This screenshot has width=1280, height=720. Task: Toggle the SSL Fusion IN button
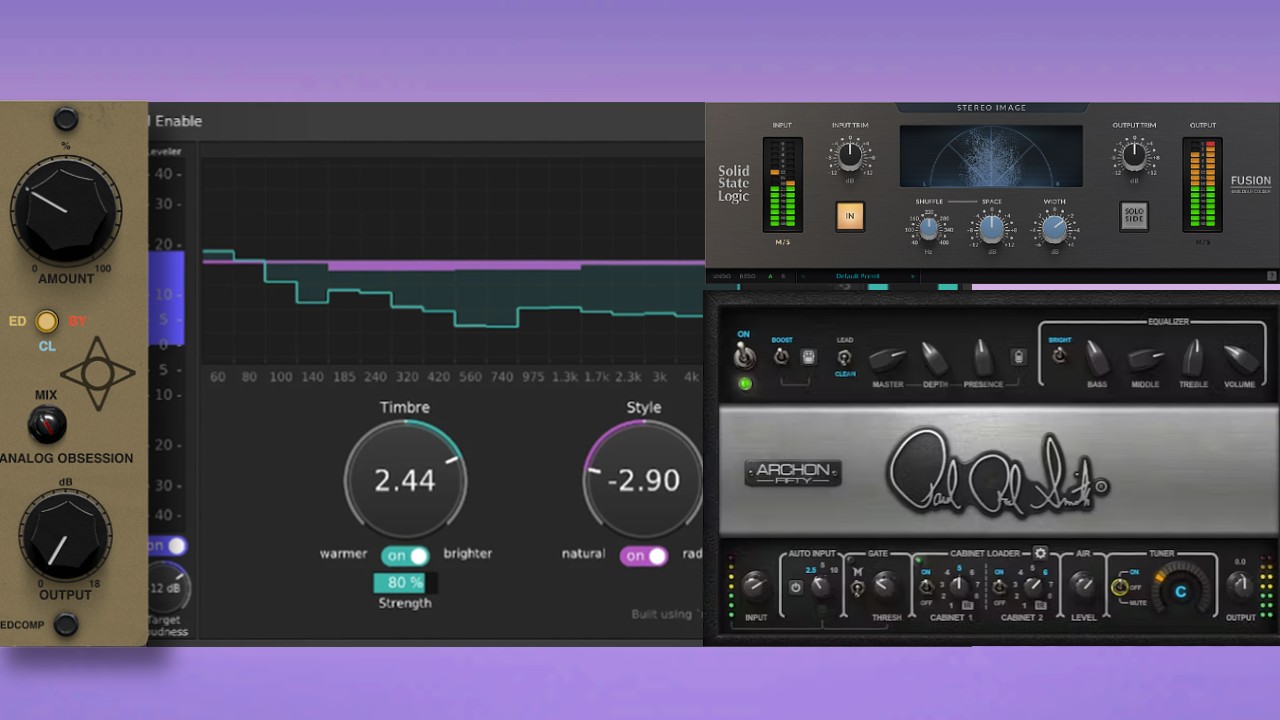pyautogui.click(x=850, y=216)
